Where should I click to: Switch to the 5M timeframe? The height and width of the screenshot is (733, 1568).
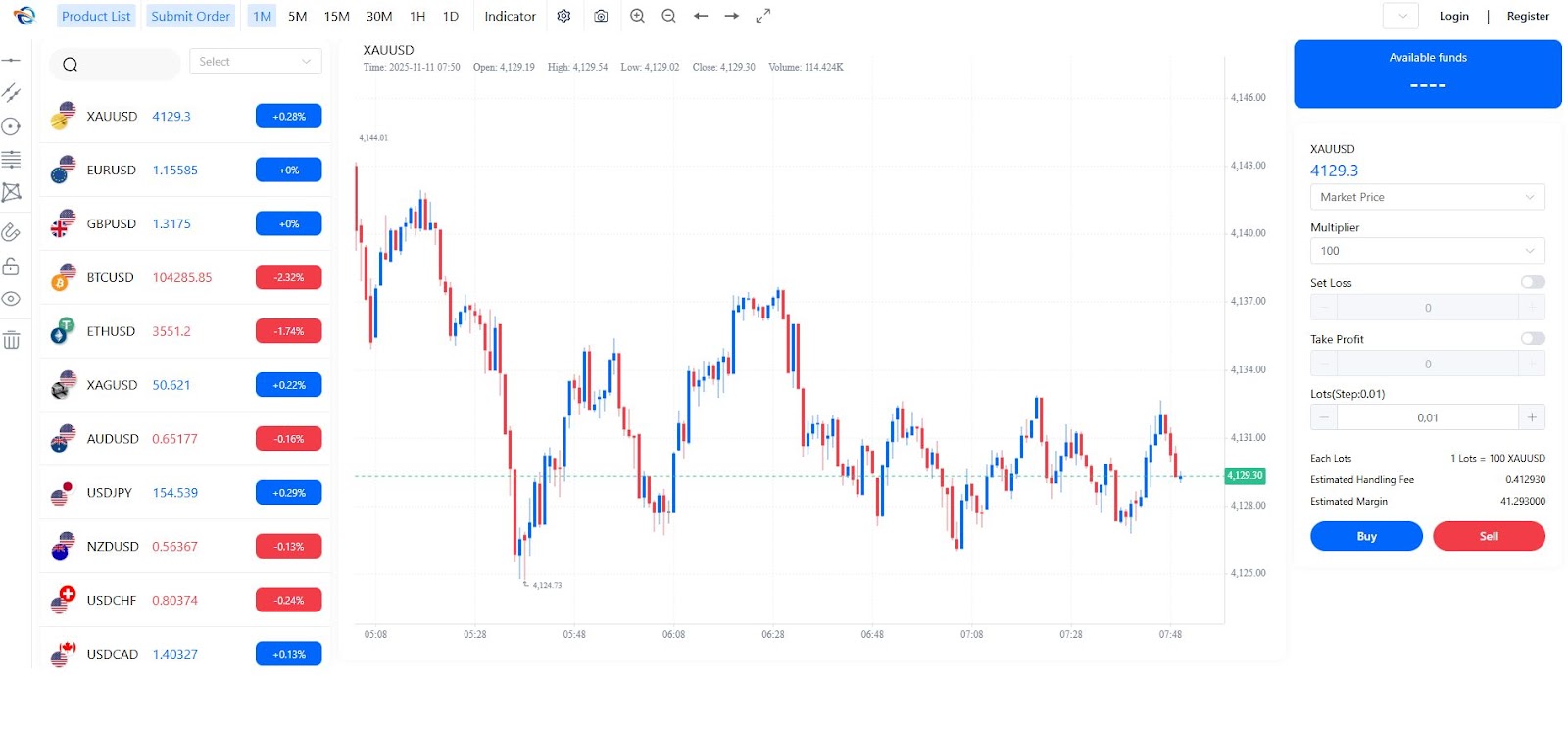click(298, 16)
